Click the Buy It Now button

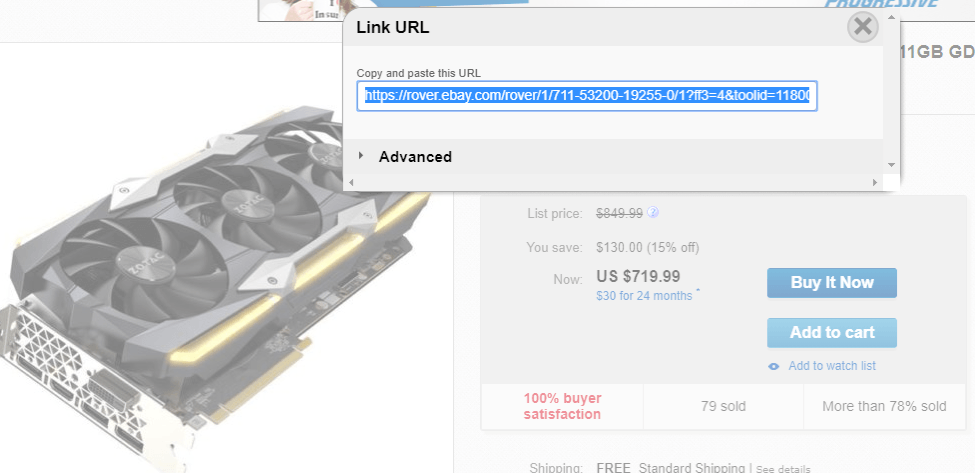[831, 283]
